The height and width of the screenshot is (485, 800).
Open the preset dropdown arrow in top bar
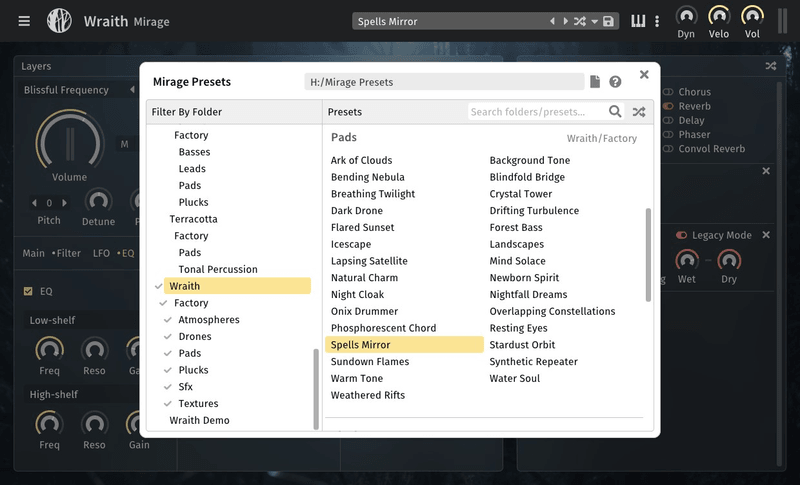coord(594,21)
